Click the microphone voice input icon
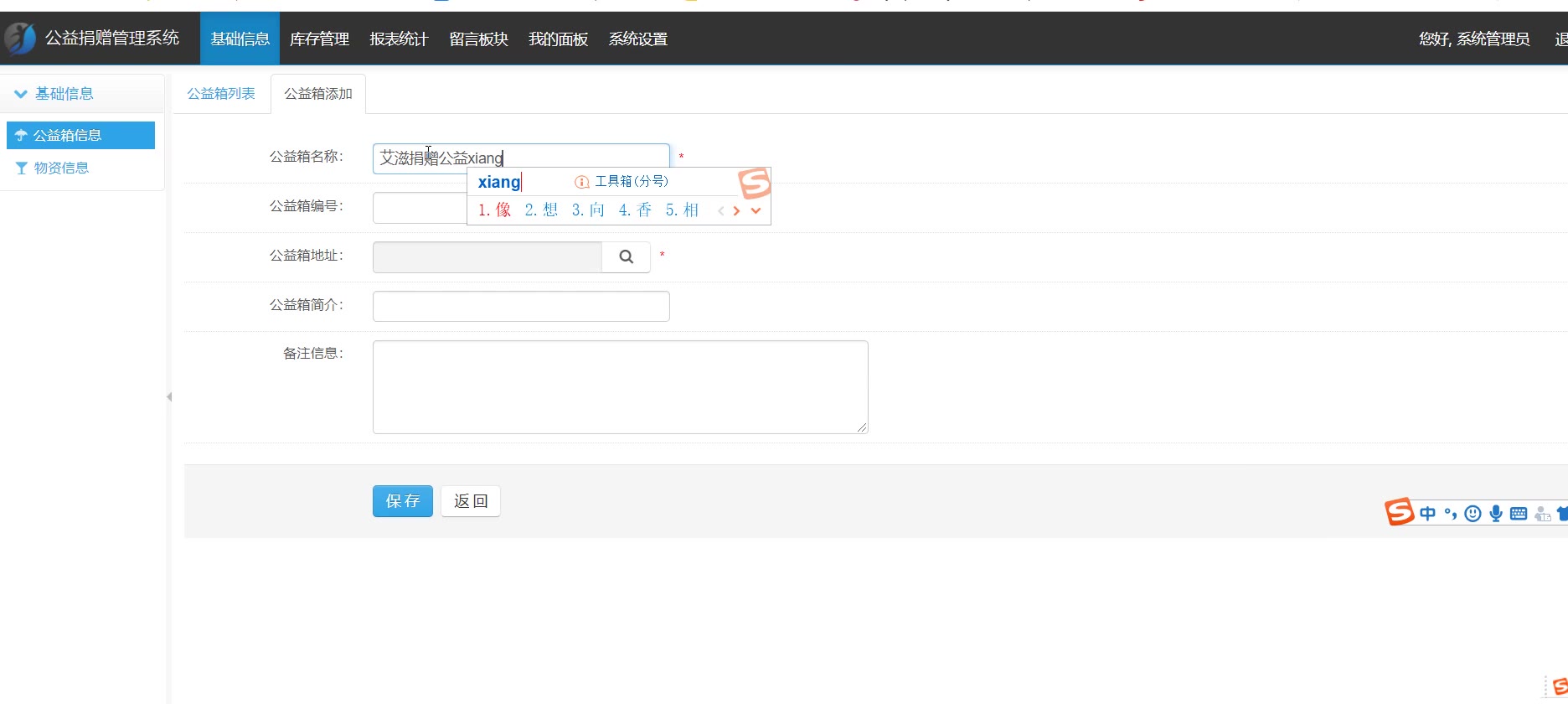The width and height of the screenshot is (1568, 704). [x=1496, y=514]
